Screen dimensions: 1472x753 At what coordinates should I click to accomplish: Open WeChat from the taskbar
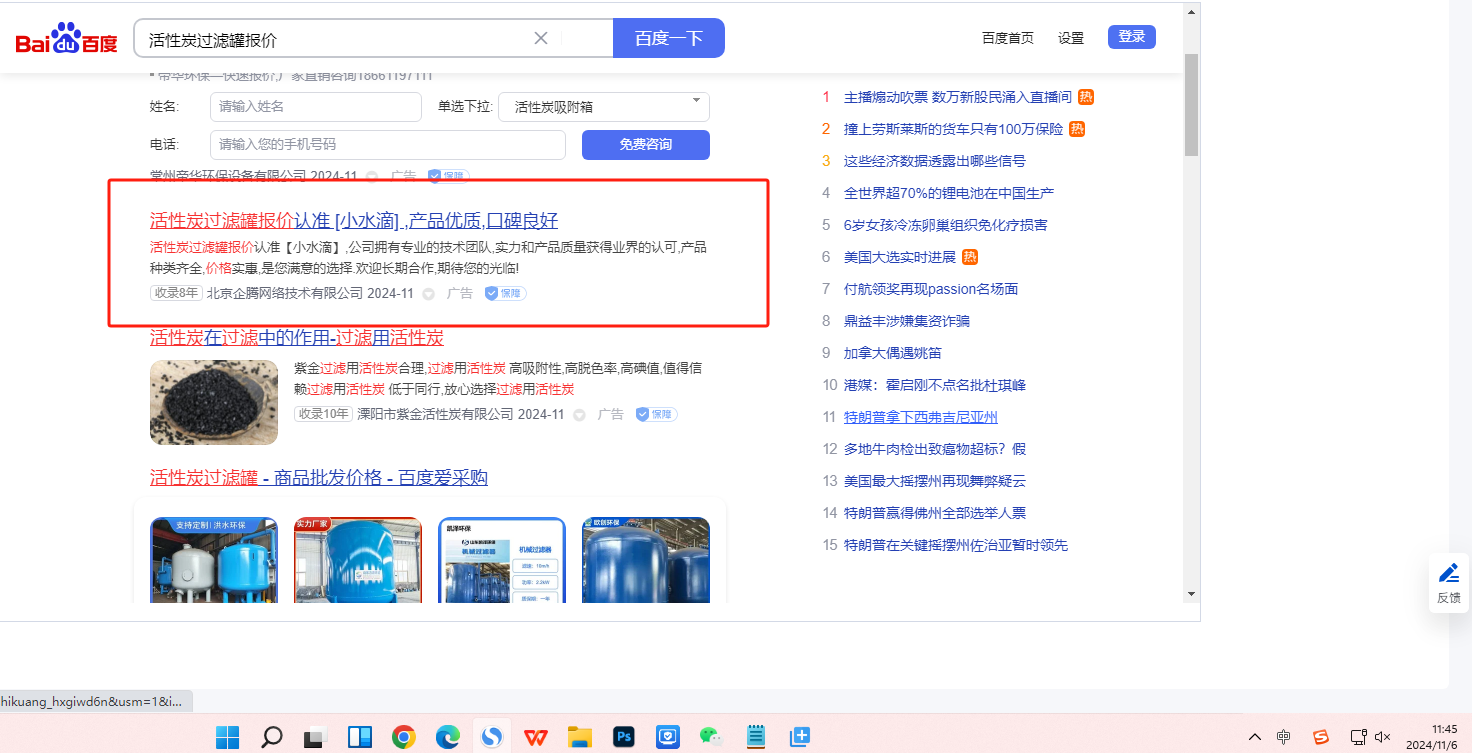[x=711, y=738]
